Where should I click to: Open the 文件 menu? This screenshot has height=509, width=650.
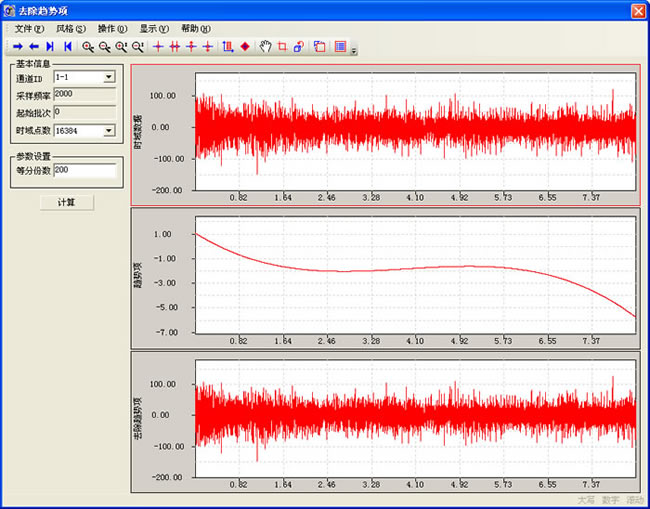coord(30,28)
